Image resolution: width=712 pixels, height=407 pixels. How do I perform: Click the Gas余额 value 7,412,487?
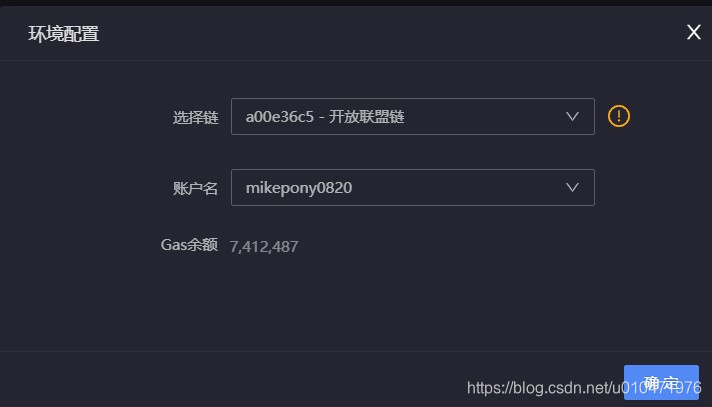(x=264, y=247)
